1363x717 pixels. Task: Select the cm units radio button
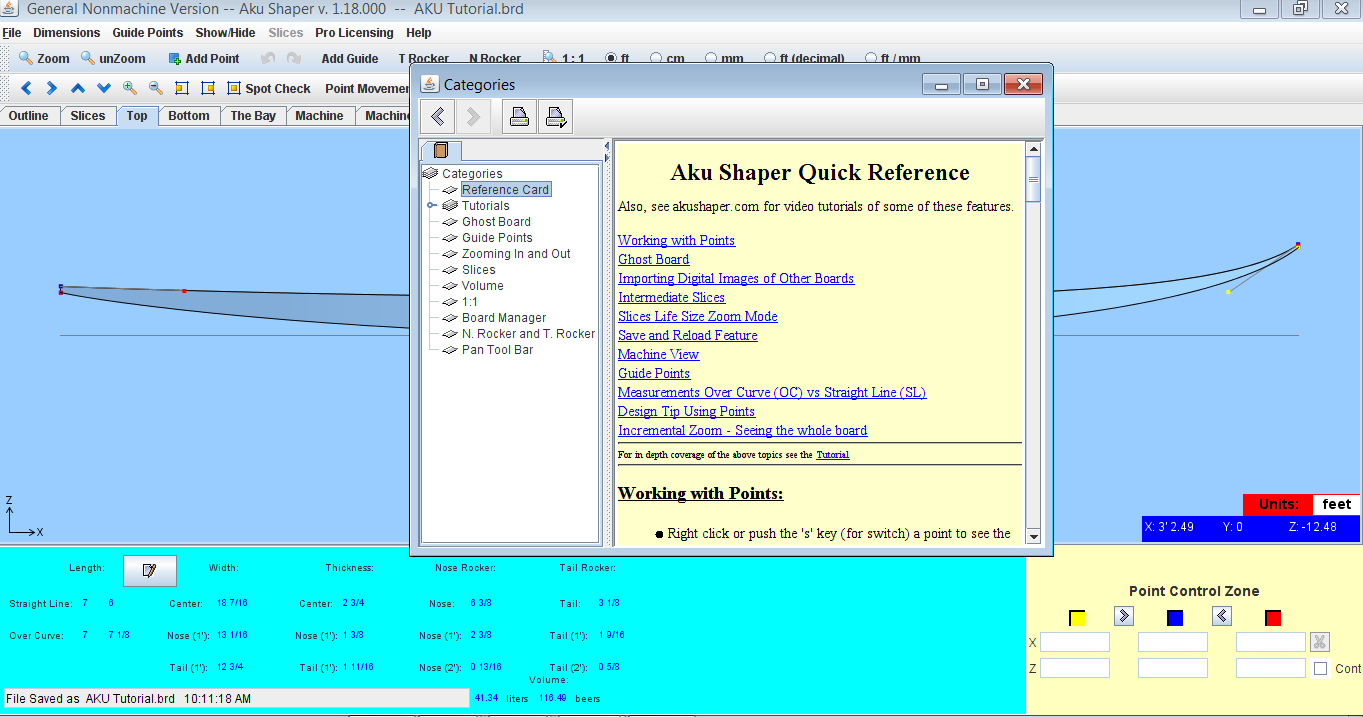pos(657,59)
